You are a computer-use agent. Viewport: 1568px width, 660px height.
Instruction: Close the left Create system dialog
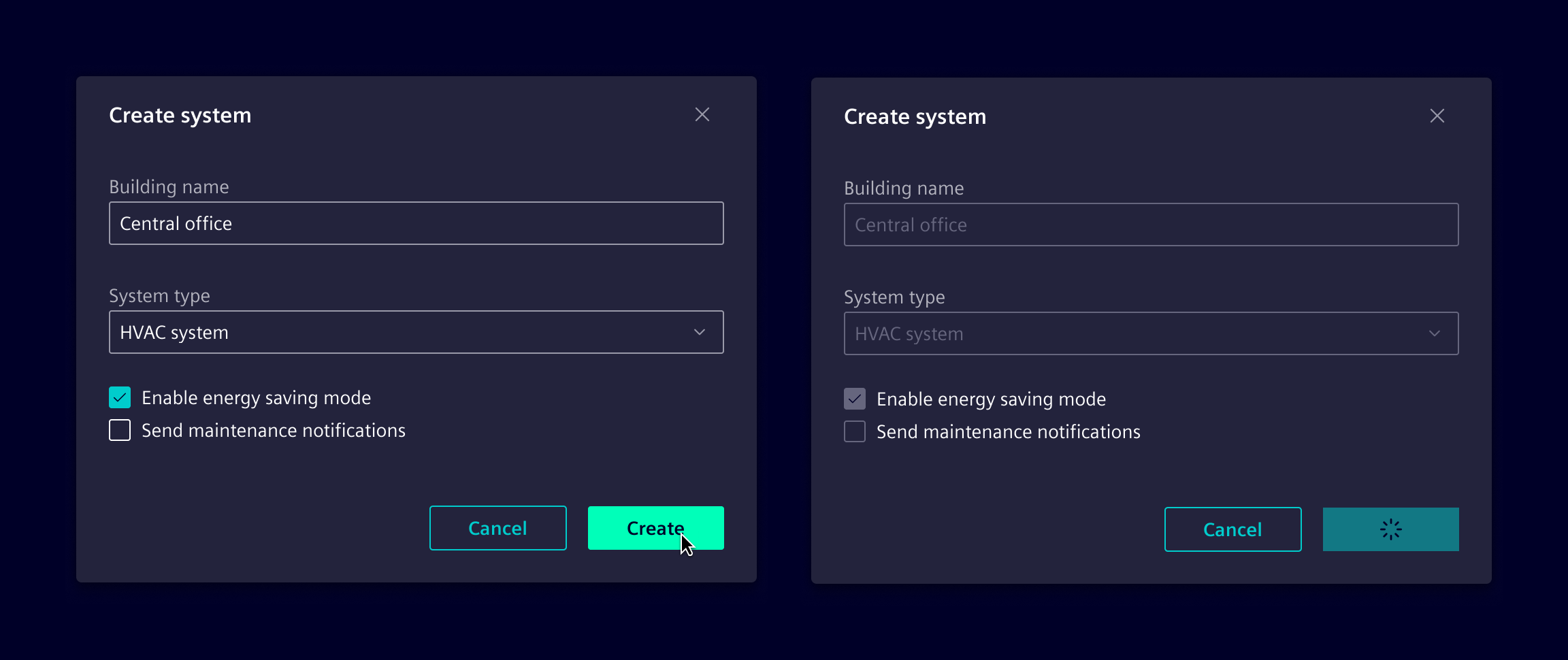pyautogui.click(x=702, y=114)
